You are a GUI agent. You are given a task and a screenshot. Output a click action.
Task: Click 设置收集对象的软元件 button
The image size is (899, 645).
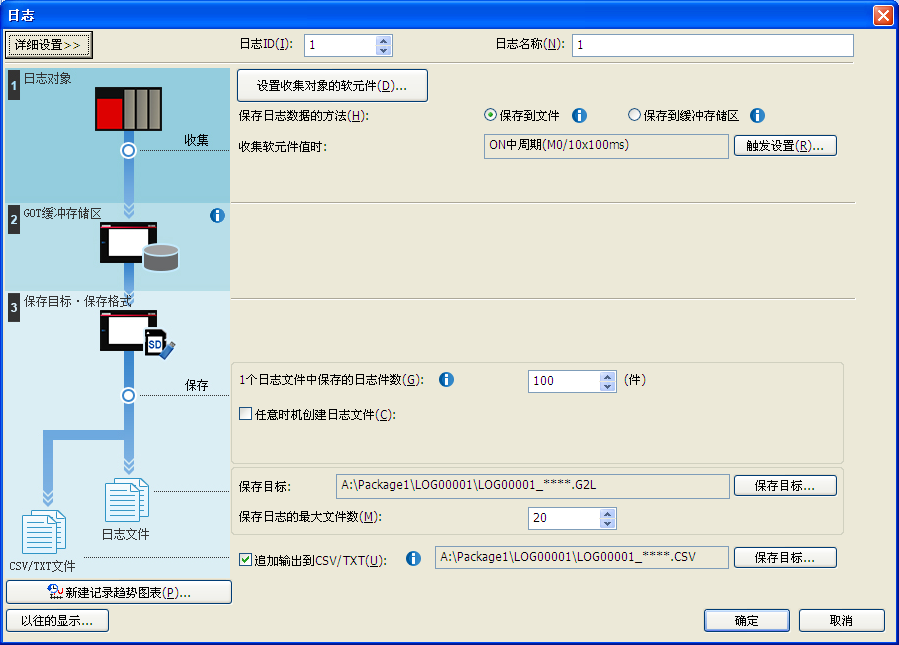coord(332,86)
